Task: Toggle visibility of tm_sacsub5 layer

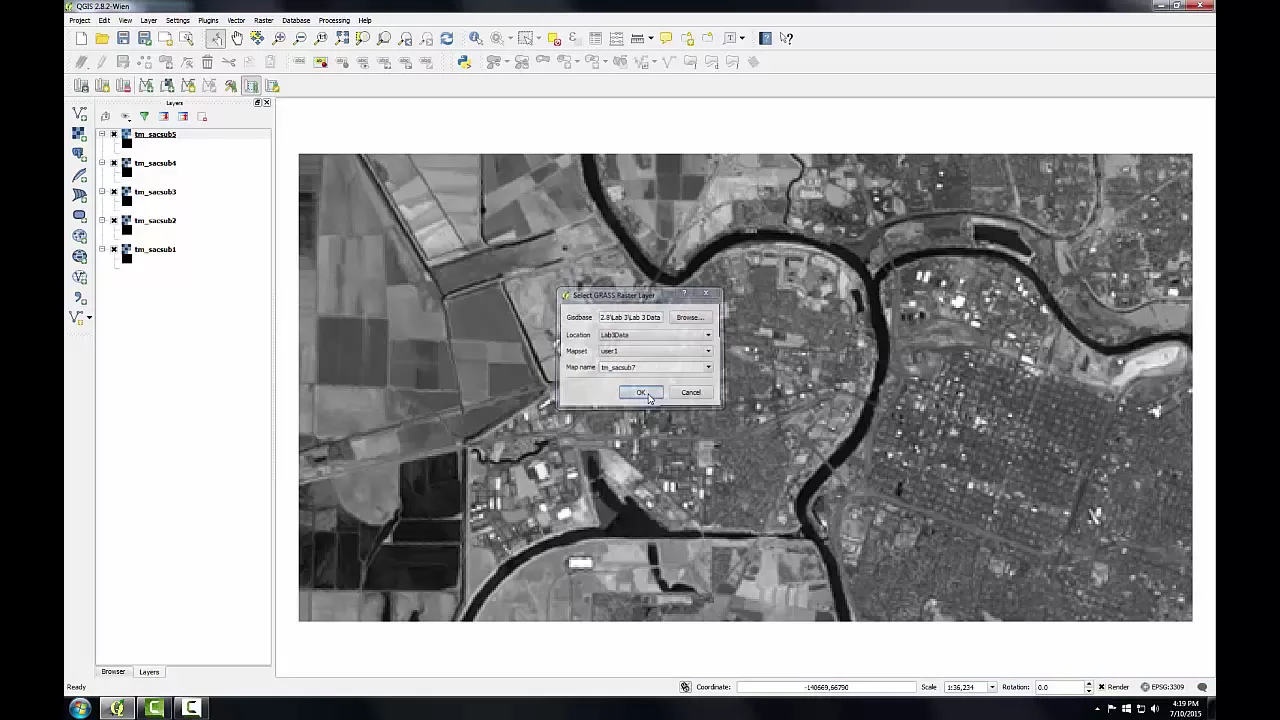Action: click(113, 134)
